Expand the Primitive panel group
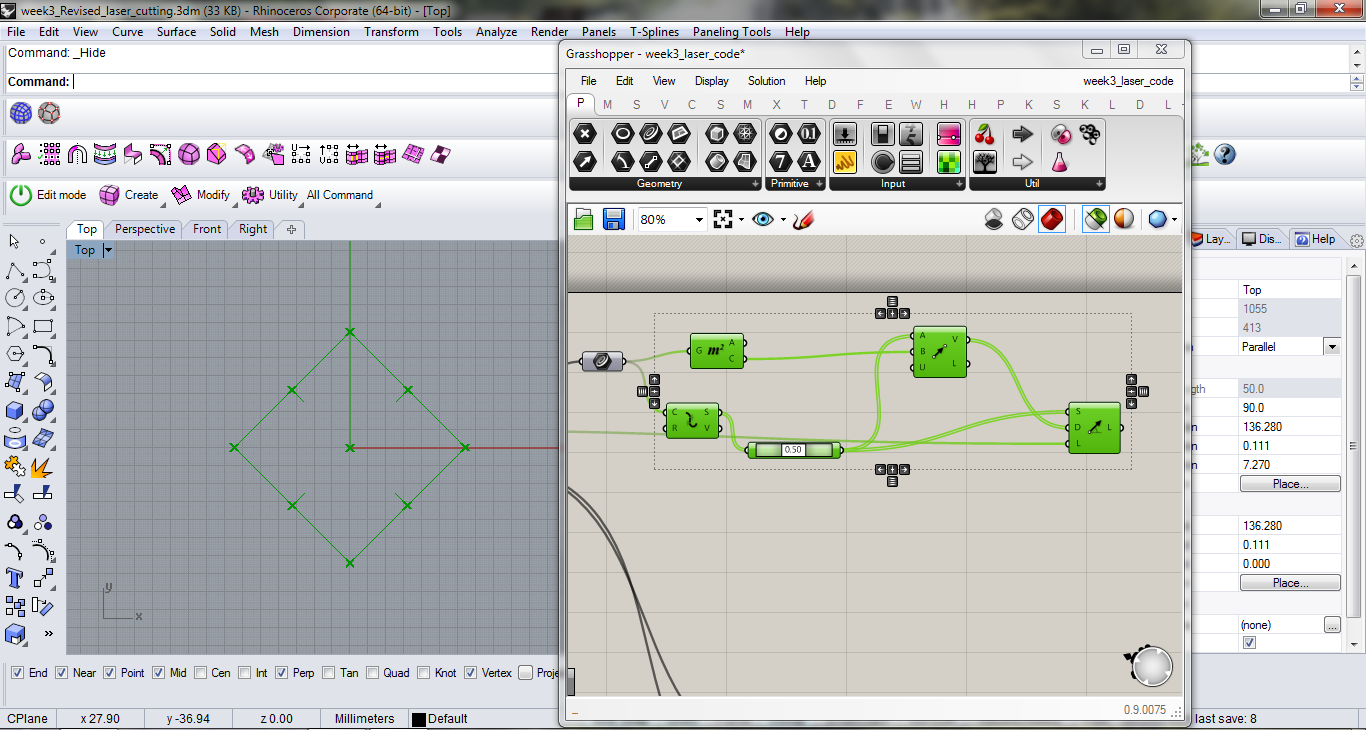1366x730 pixels. [820, 184]
